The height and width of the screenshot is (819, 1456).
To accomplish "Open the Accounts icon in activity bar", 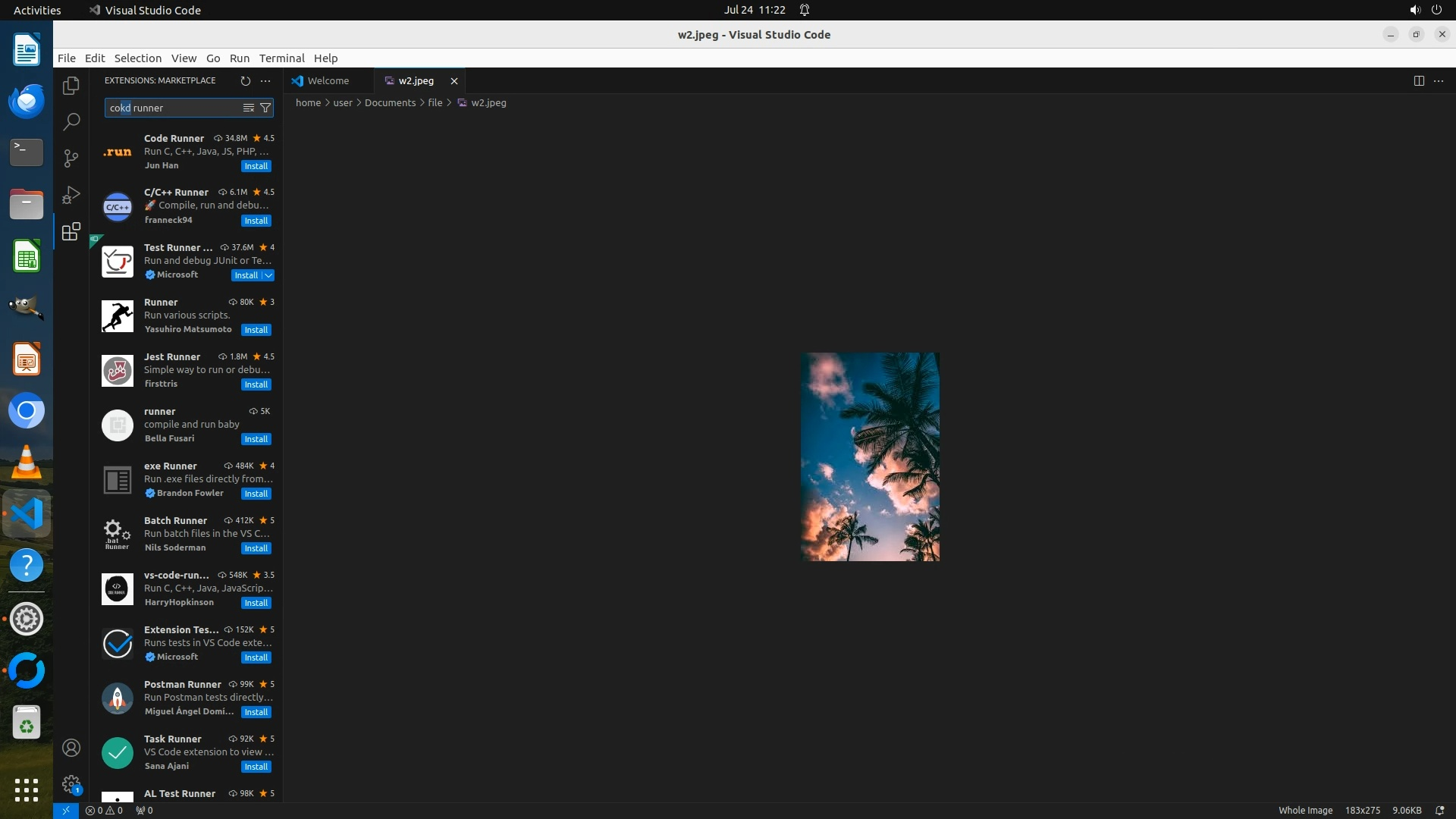I will 71,748.
